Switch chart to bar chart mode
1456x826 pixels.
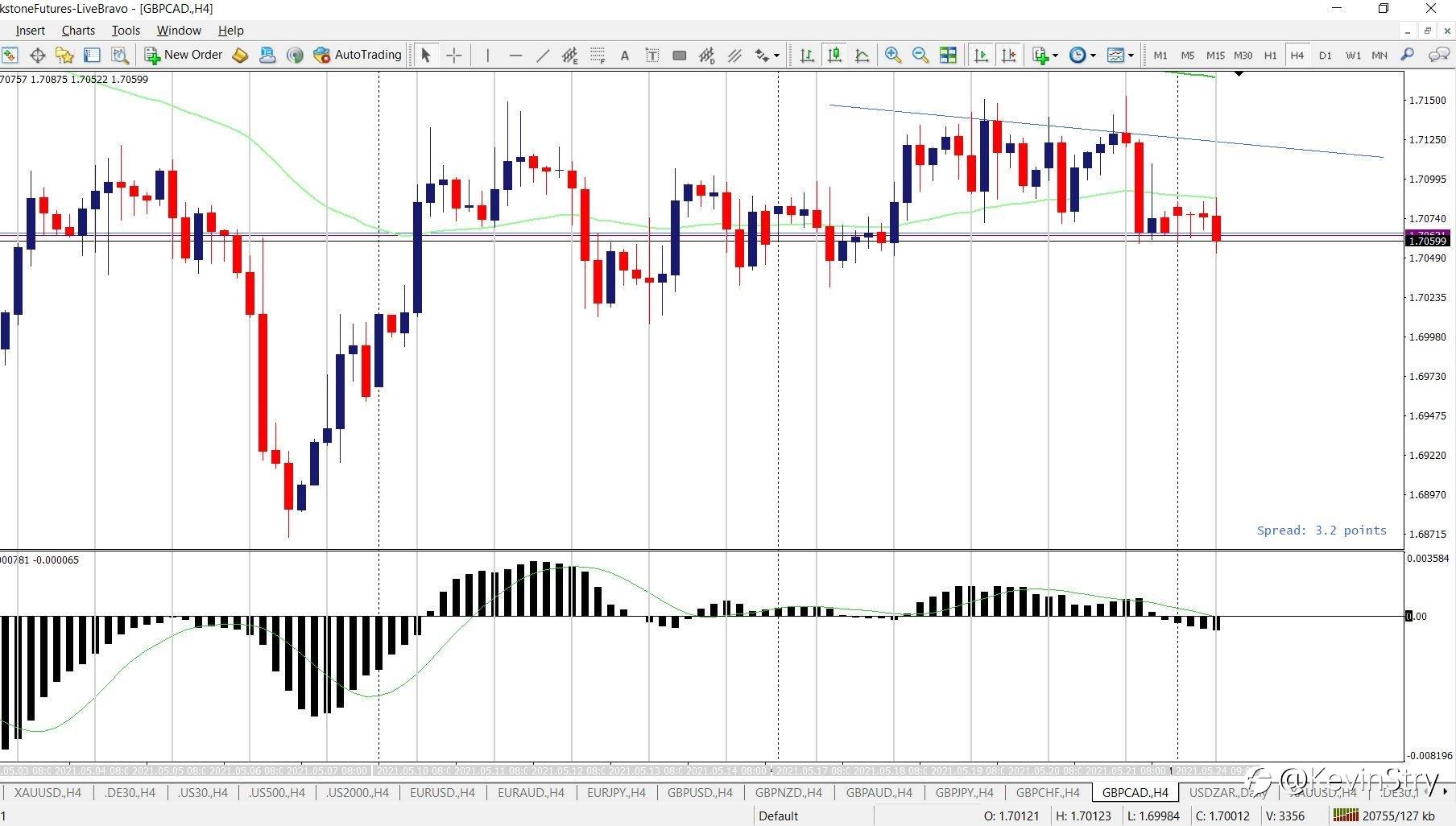click(x=807, y=55)
